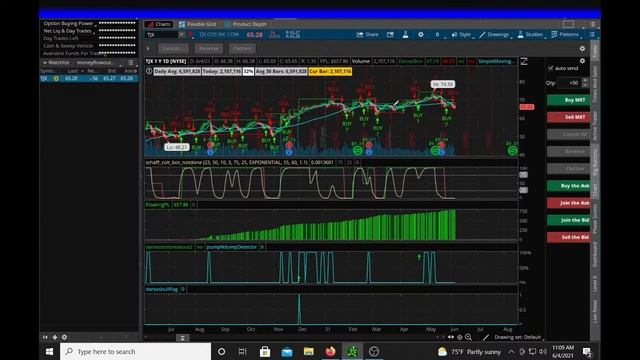
Task: Toggle the auto send checkbox
Action: tap(551, 68)
